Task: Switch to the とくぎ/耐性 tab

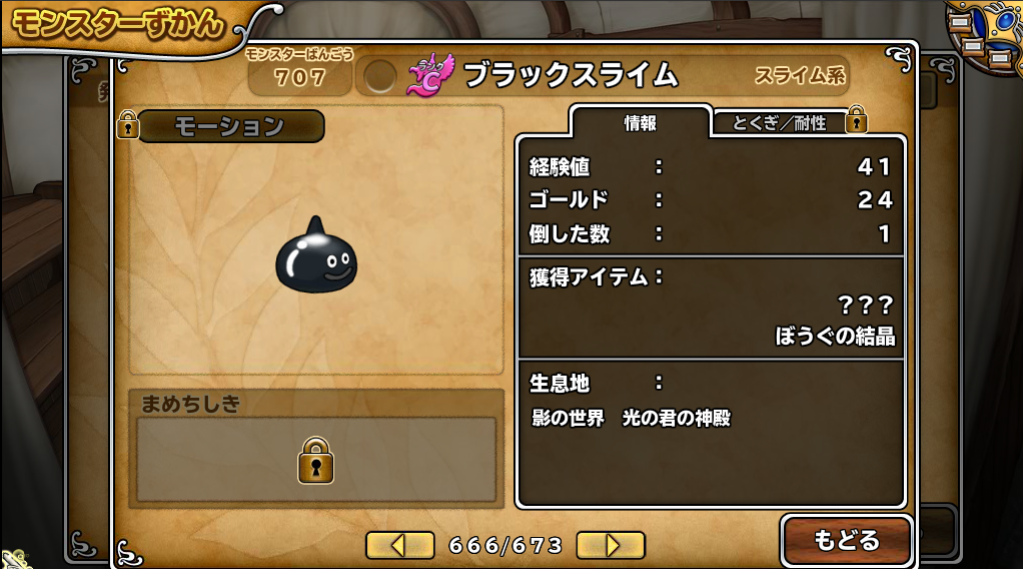Action: pyautogui.click(x=779, y=123)
